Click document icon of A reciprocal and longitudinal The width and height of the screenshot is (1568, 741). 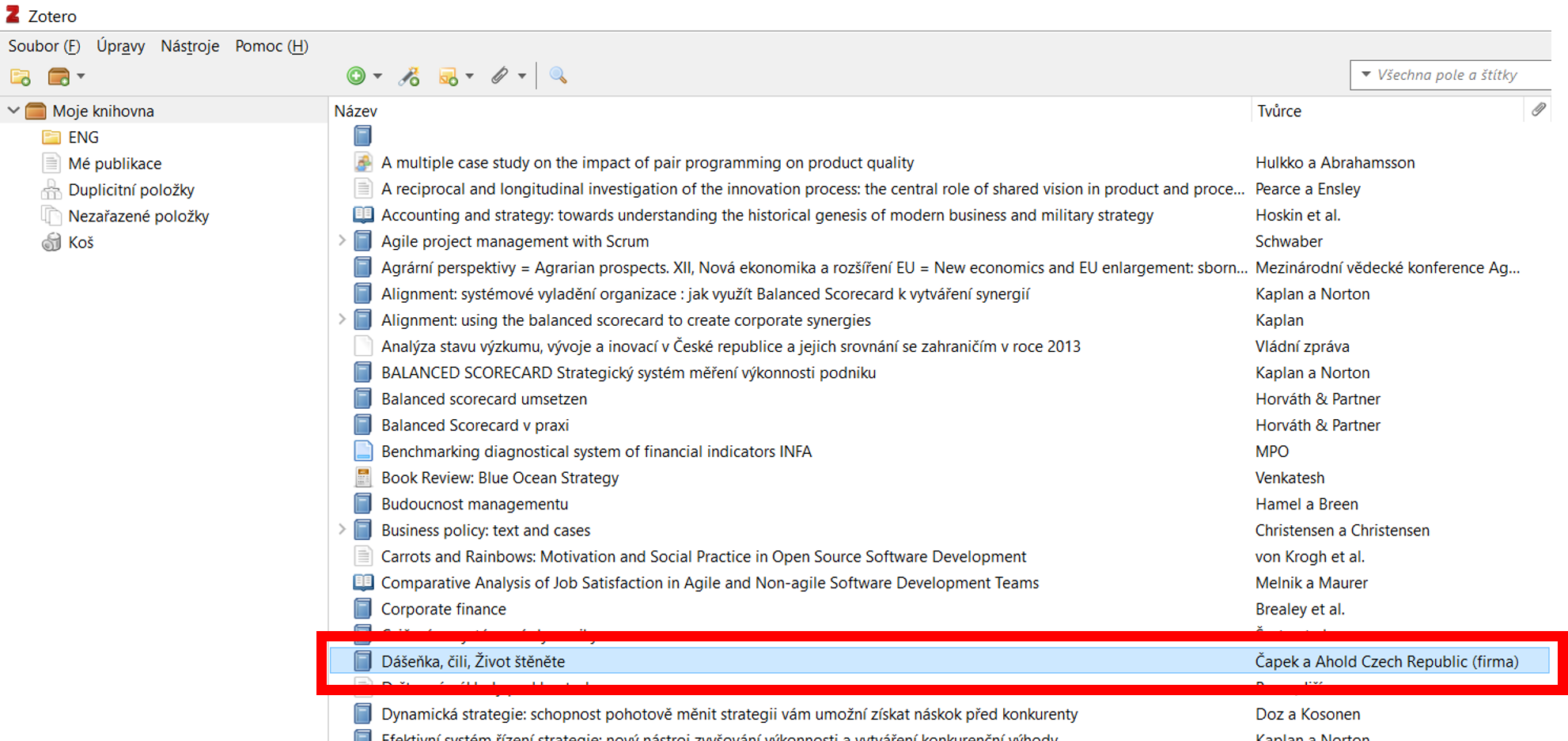[x=362, y=188]
